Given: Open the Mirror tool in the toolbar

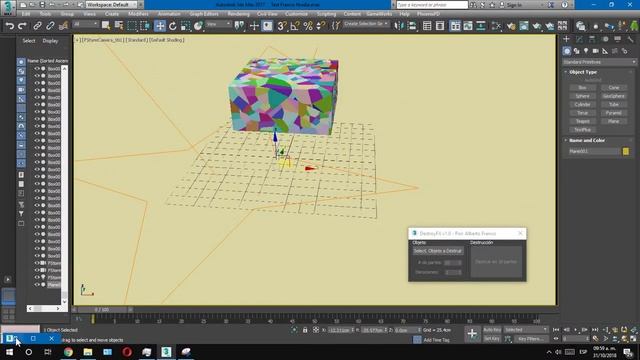Looking at the screenshot, I should coord(399,26).
